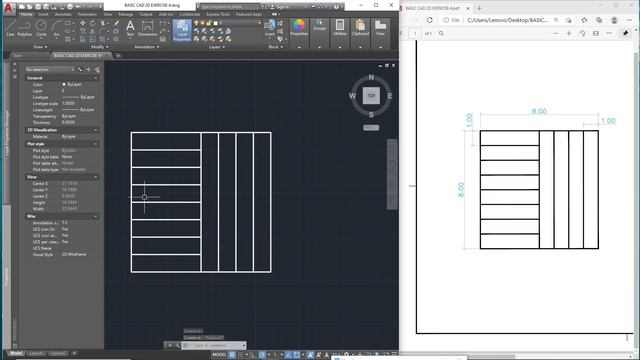Expand the Block panel dropdown
The width and height of the screenshot is (640, 360).
(276, 47)
